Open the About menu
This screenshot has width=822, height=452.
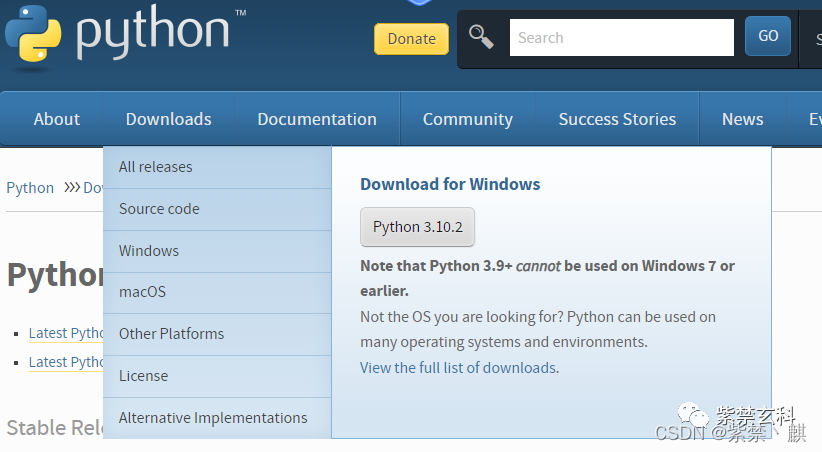click(x=57, y=119)
